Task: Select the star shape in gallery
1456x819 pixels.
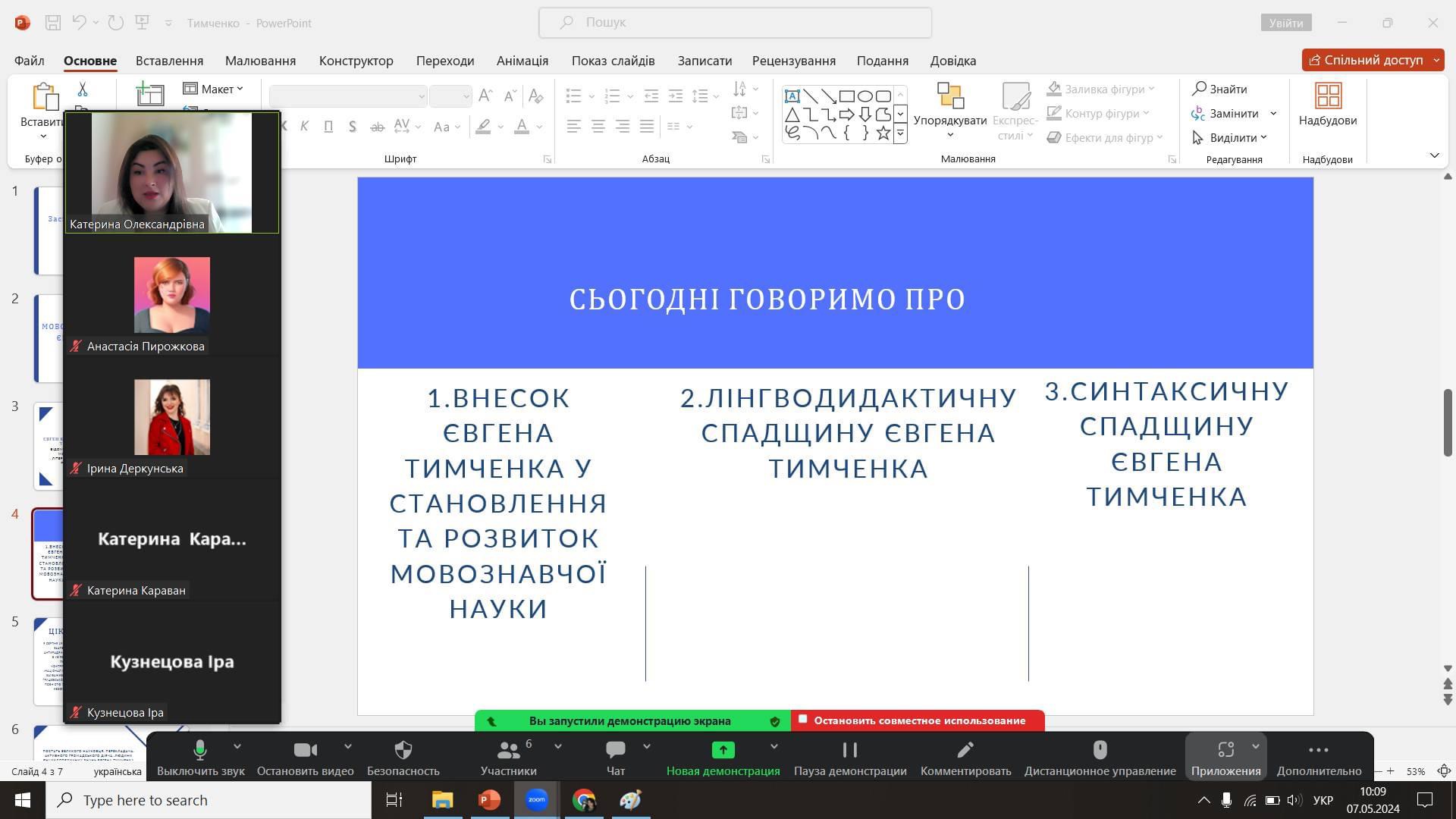Action: [883, 133]
